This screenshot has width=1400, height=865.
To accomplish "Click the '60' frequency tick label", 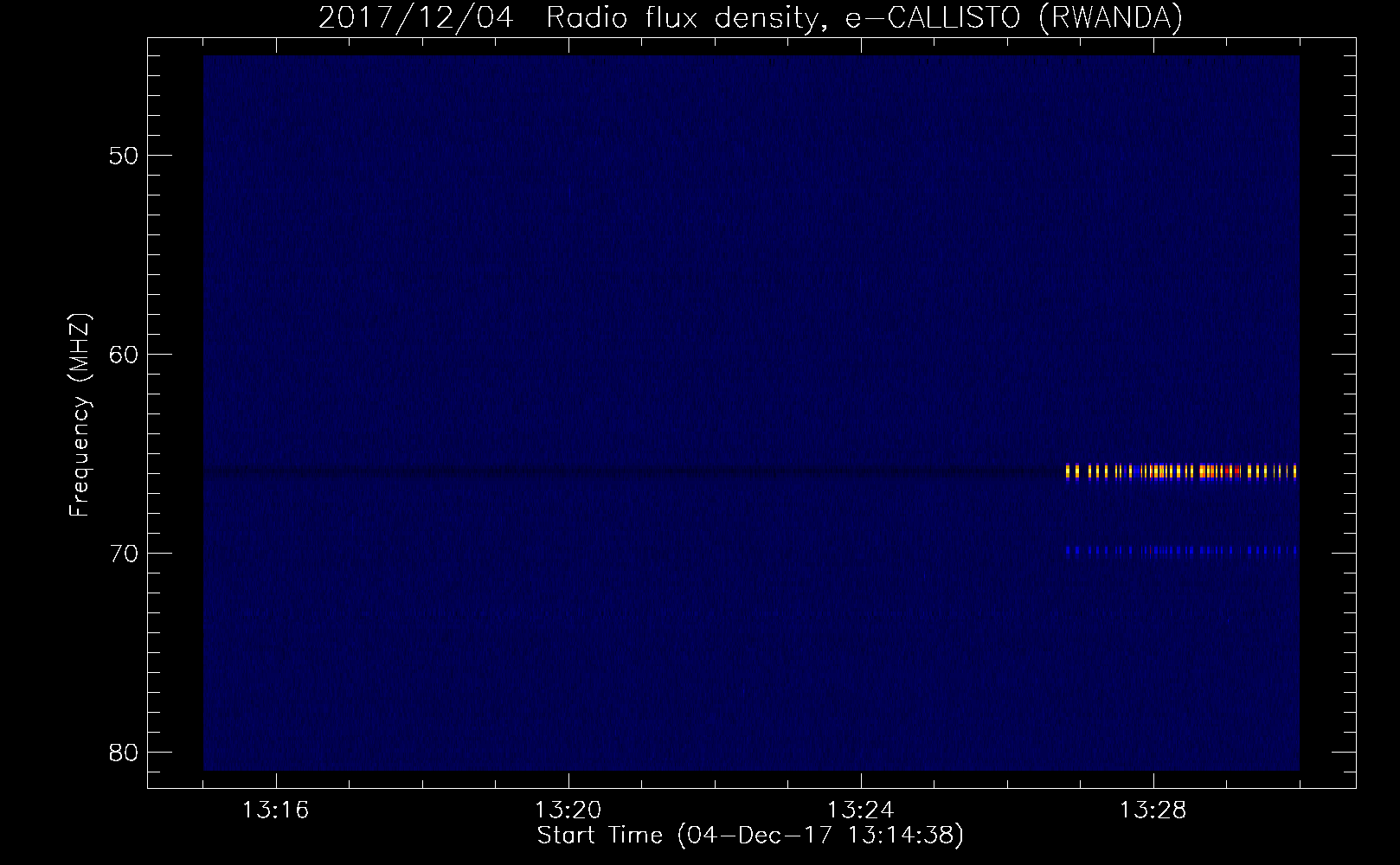I will (x=124, y=355).
